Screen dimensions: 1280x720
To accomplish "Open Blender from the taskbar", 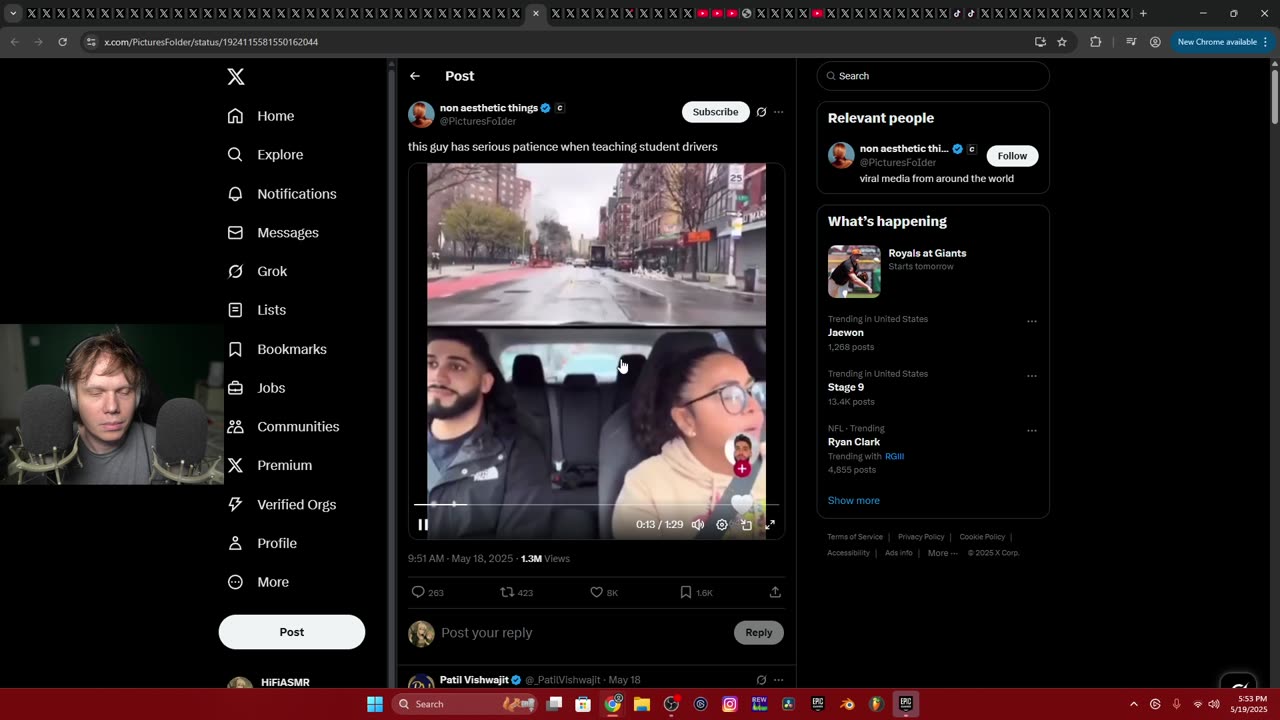I will [847, 704].
